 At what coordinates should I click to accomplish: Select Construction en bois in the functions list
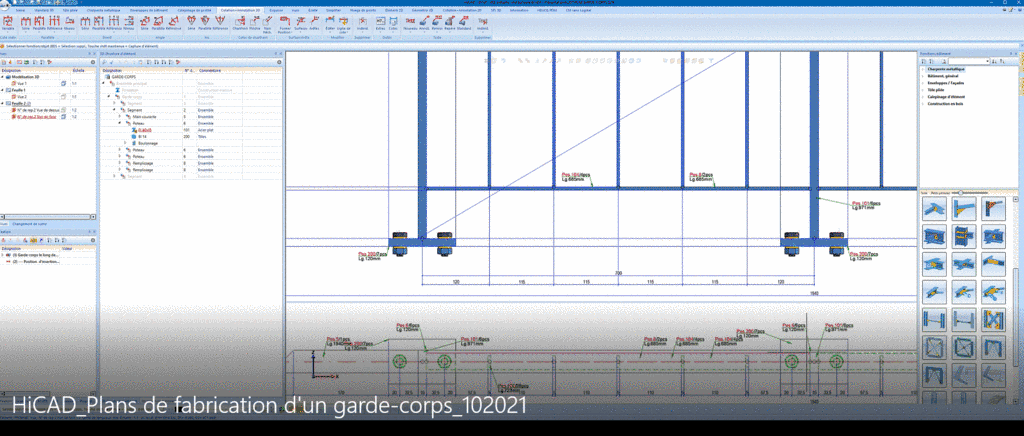[945, 103]
